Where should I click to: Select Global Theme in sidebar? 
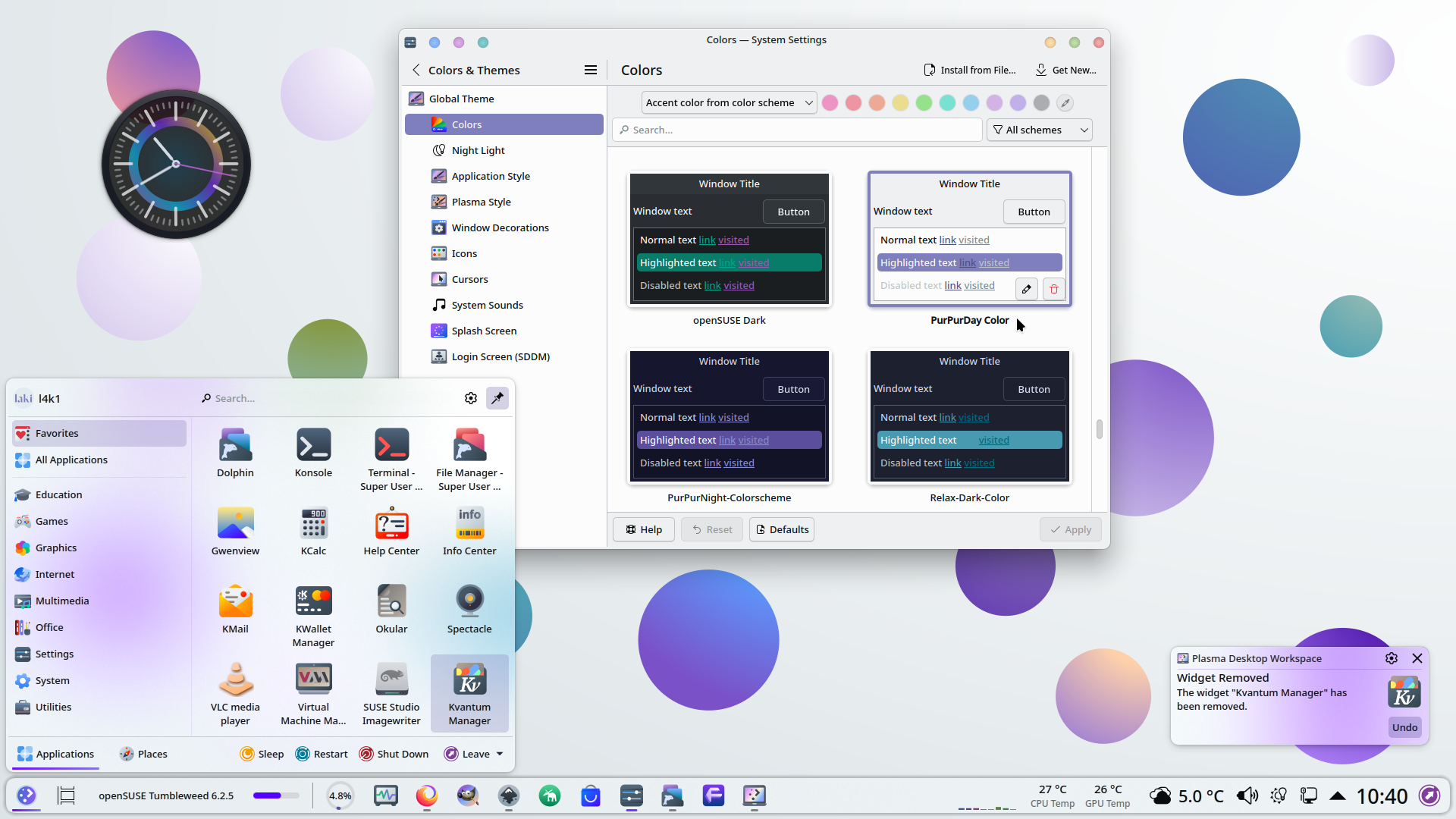tap(504, 99)
